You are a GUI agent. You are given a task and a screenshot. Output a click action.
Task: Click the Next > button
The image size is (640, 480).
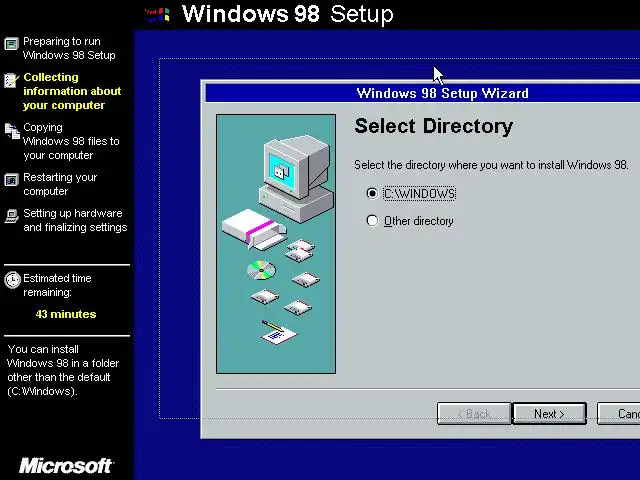click(549, 414)
